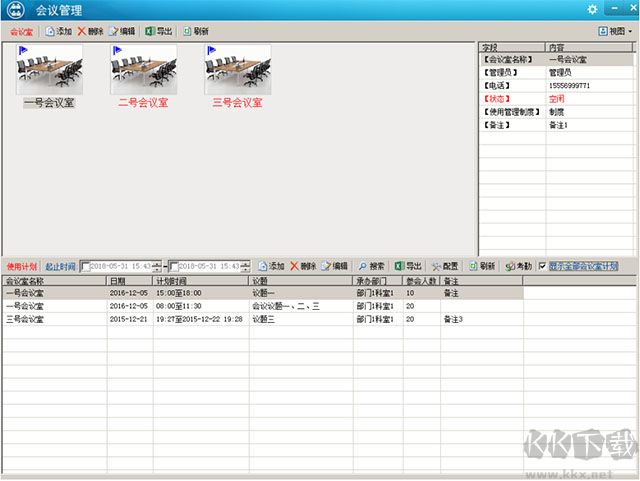Click 添加 in the usage plan toolbar
This screenshot has width=640, height=481.
click(x=271, y=266)
